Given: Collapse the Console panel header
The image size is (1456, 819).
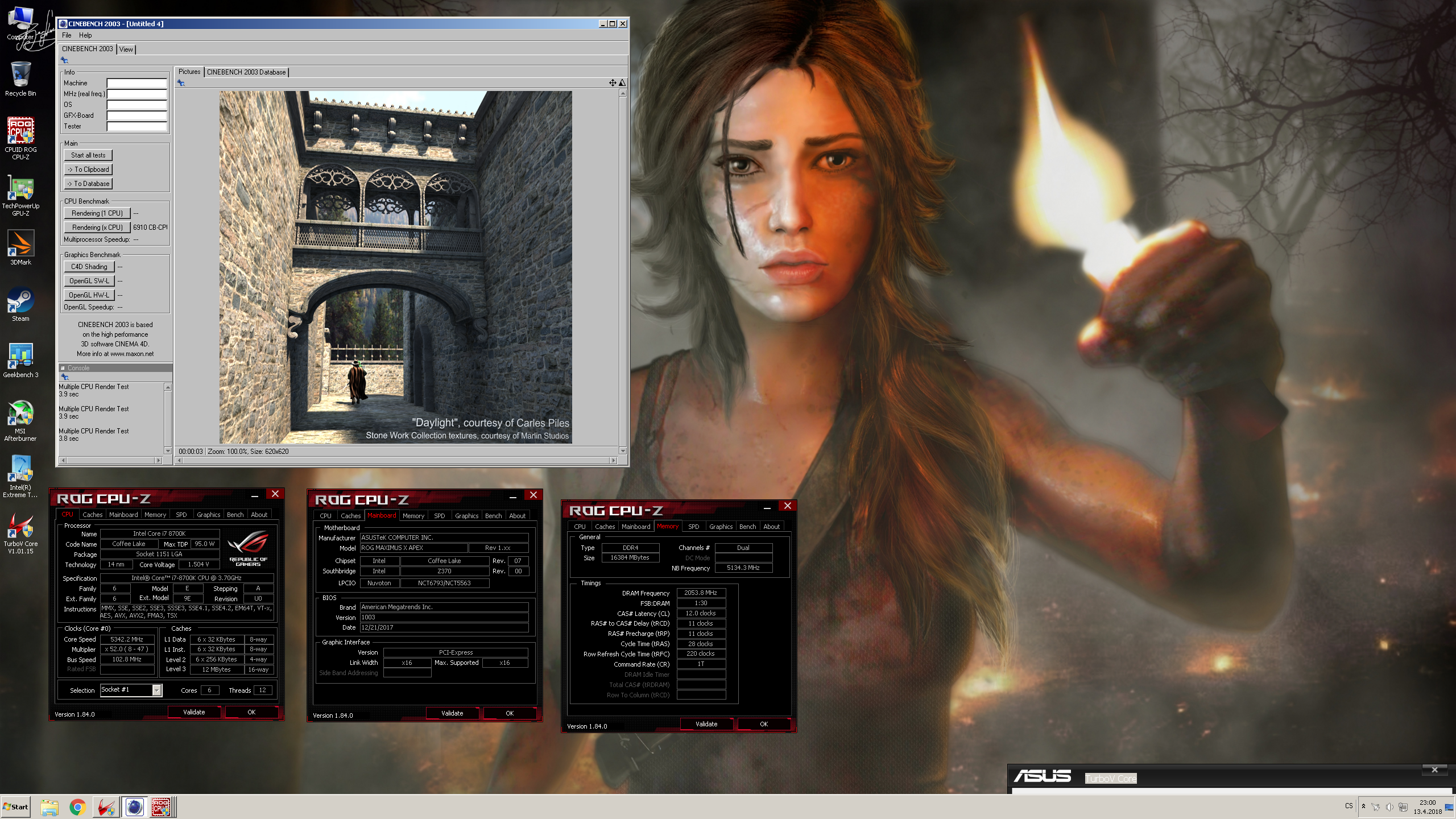Looking at the screenshot, I should pos(115,368).
